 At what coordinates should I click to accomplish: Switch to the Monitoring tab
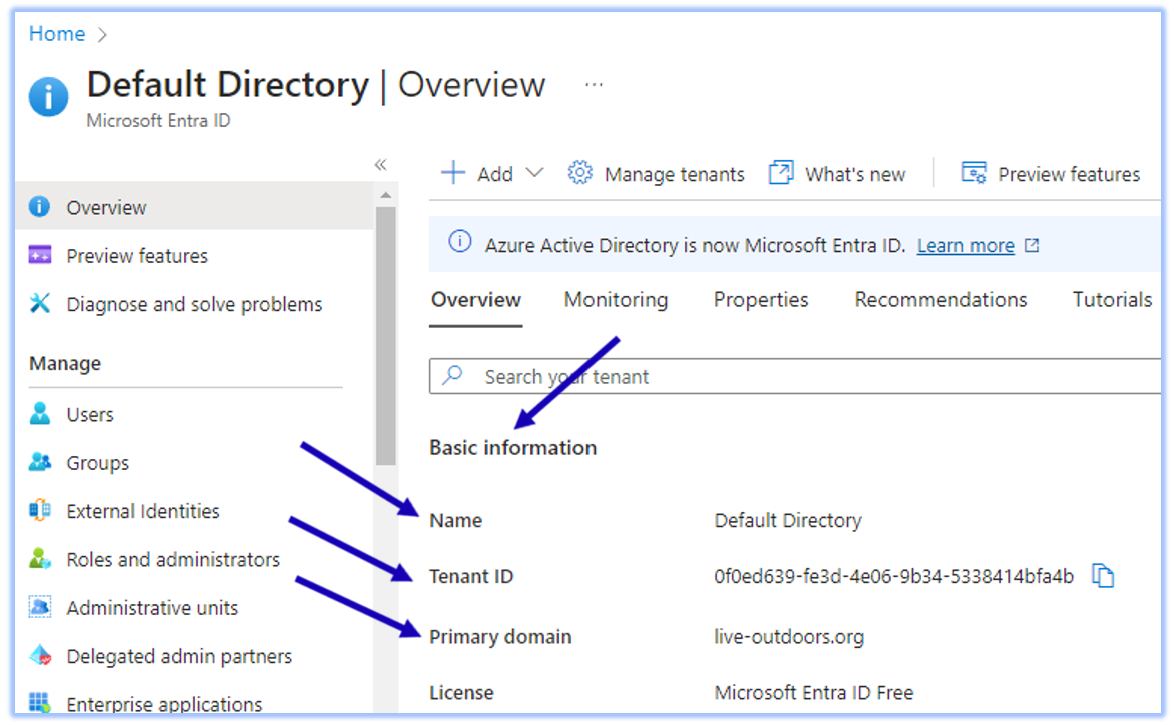point(616,300)
